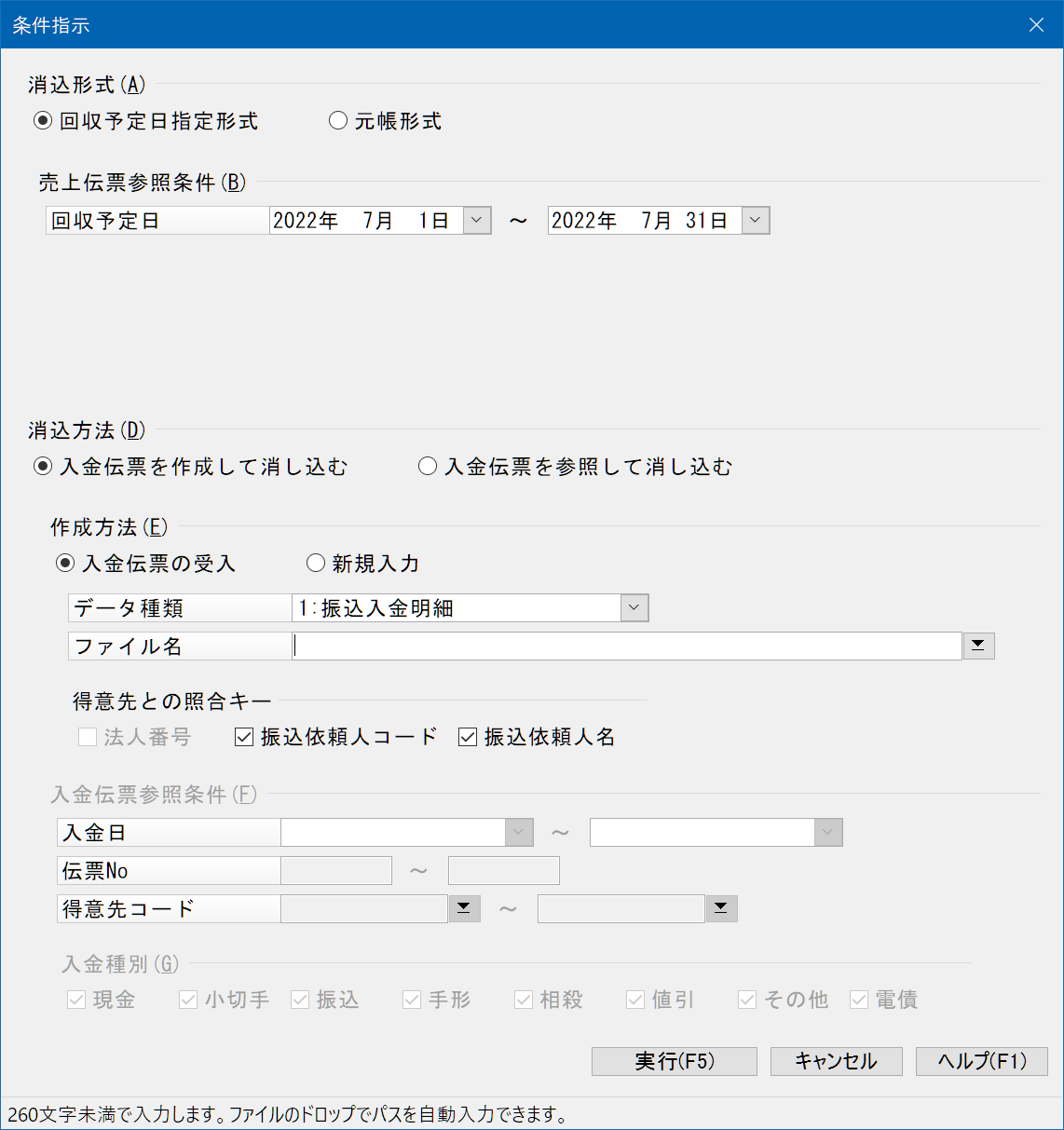Image resolution: width=1064 pixels, height=1130 pixels.
Task: Select 回収予定日指定形式 radio button
Action: [43, 121]
